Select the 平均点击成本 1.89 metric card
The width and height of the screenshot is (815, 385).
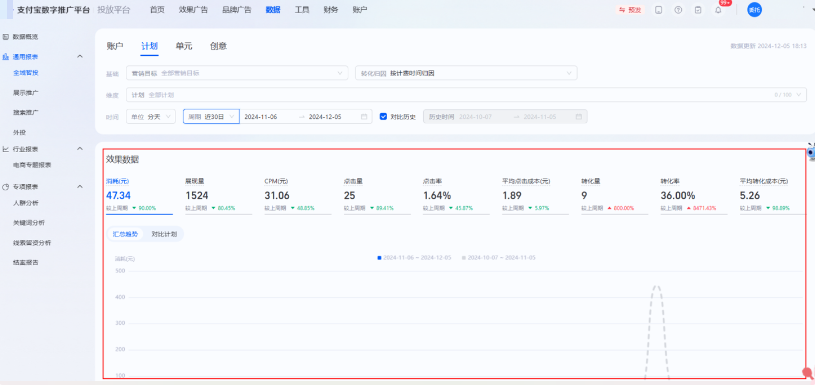coord(535,195)
